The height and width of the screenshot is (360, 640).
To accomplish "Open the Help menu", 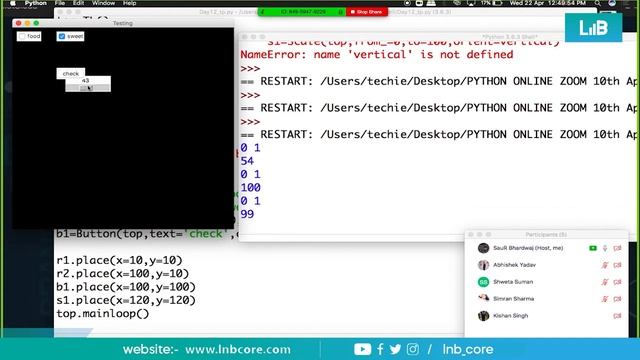I will [x=129, y=3].
